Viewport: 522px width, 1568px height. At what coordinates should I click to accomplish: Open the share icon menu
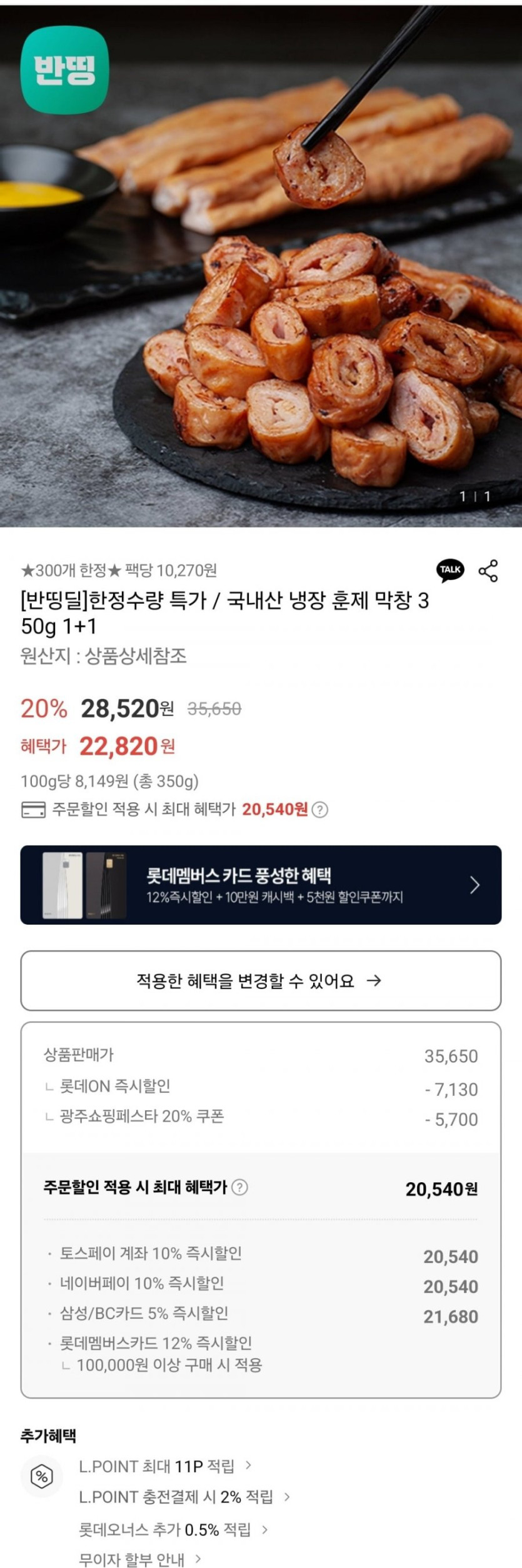488,570
